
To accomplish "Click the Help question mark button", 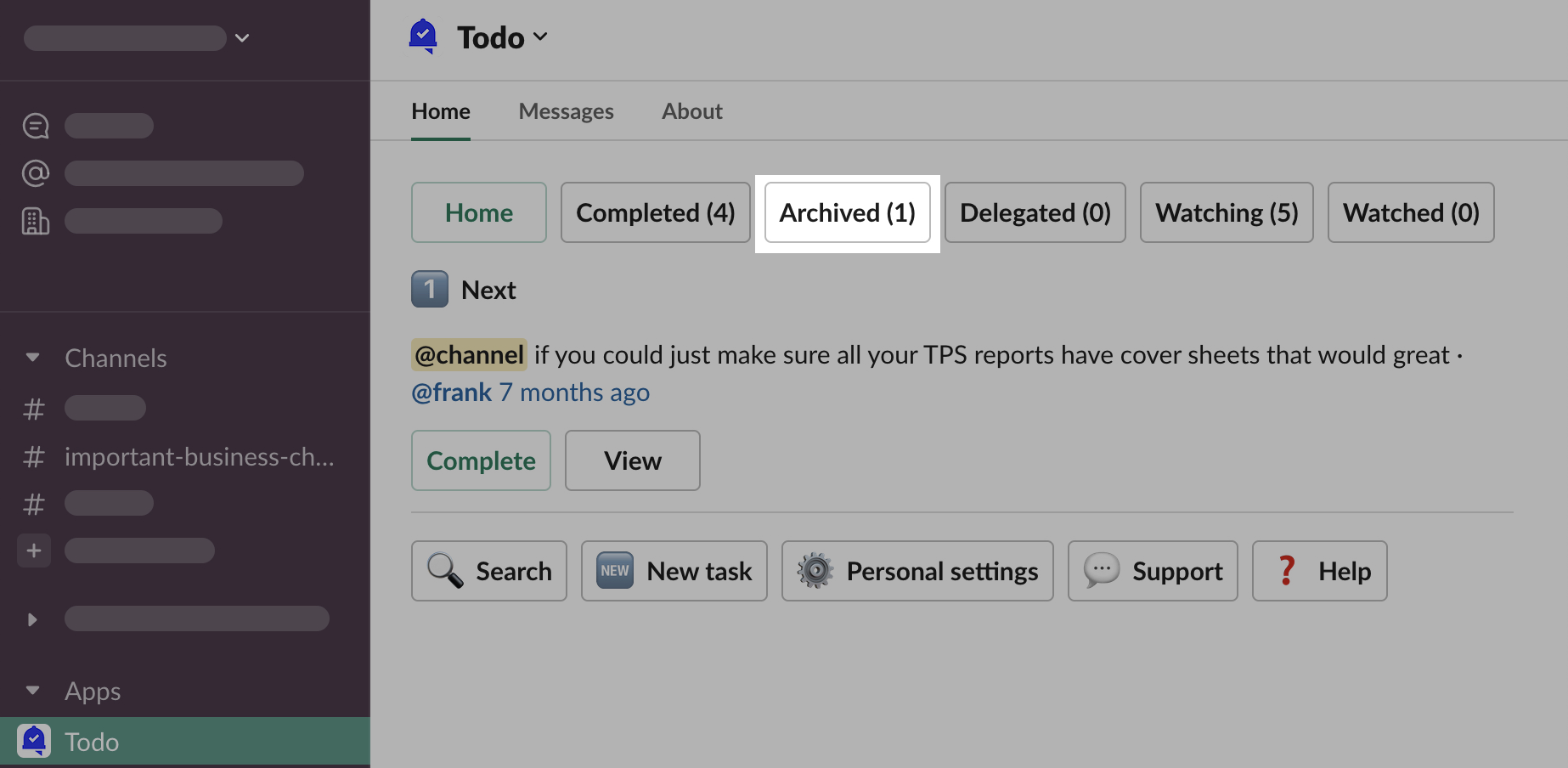I will coord(1319,571).
